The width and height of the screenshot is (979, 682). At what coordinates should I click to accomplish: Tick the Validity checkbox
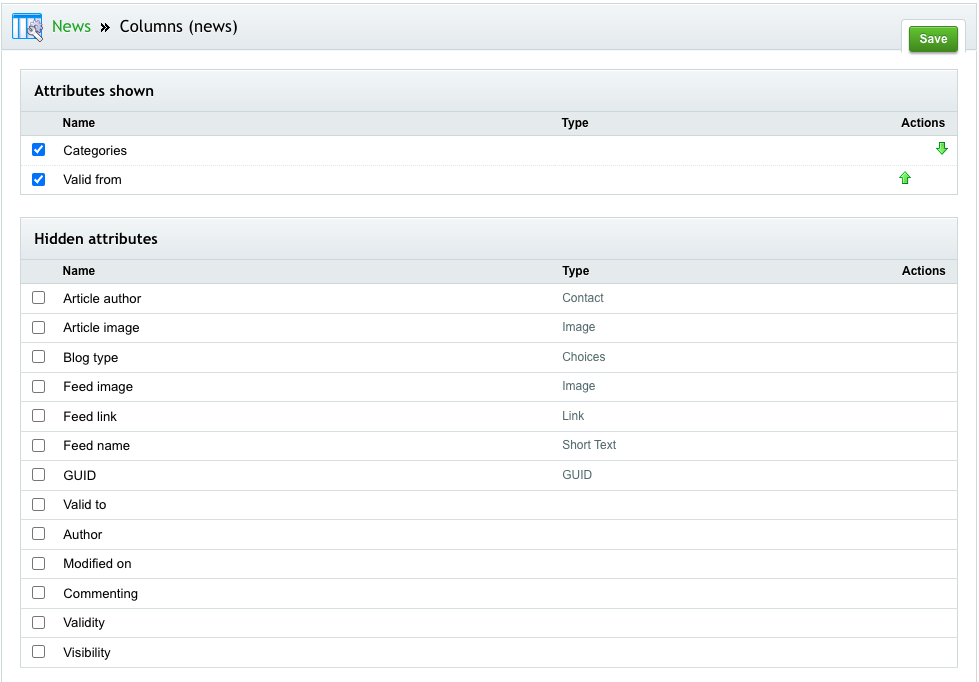point(39,622)
